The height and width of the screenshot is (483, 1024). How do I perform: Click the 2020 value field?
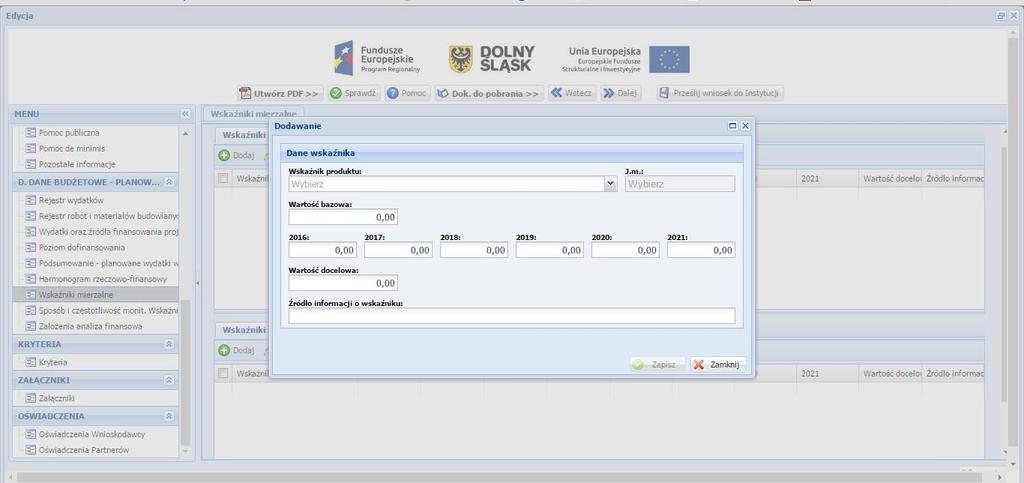(x=626, y=250)
